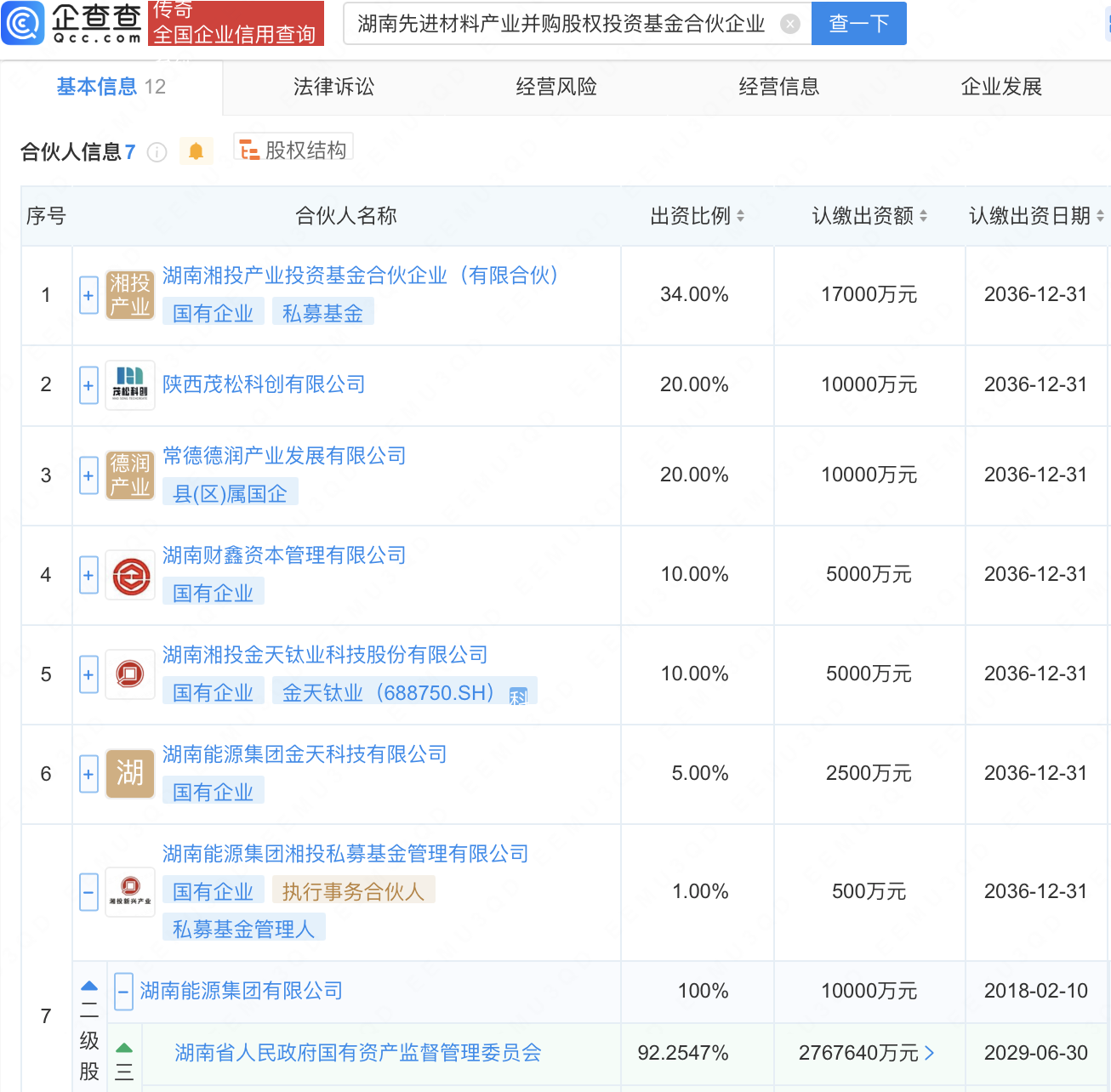
Task: Expand row for 湖南财鑫资本管理有限公司
Action: pyautogui.click(x=88, y=575)
